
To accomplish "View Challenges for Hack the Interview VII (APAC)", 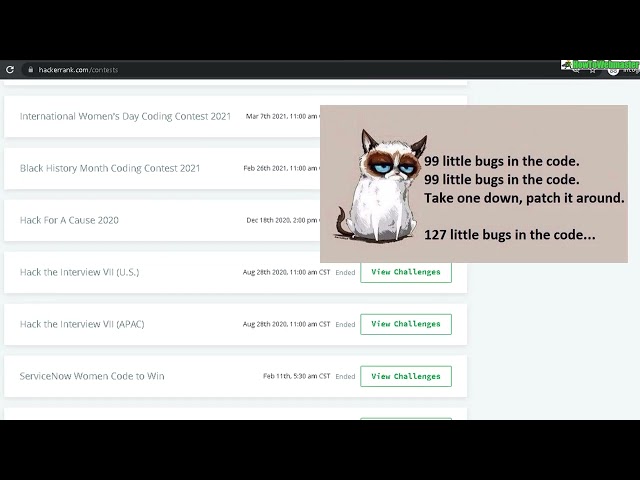I will point(406,324).
